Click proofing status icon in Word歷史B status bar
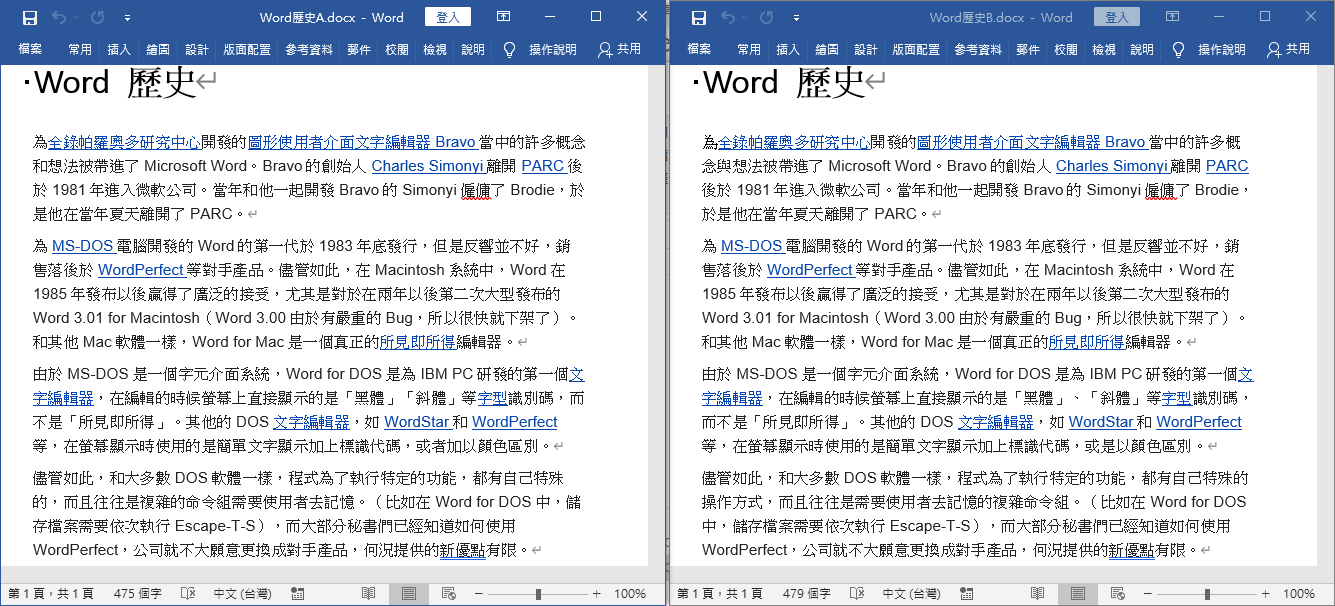This screenshot has width=1335, height=606. coord(855,593)
